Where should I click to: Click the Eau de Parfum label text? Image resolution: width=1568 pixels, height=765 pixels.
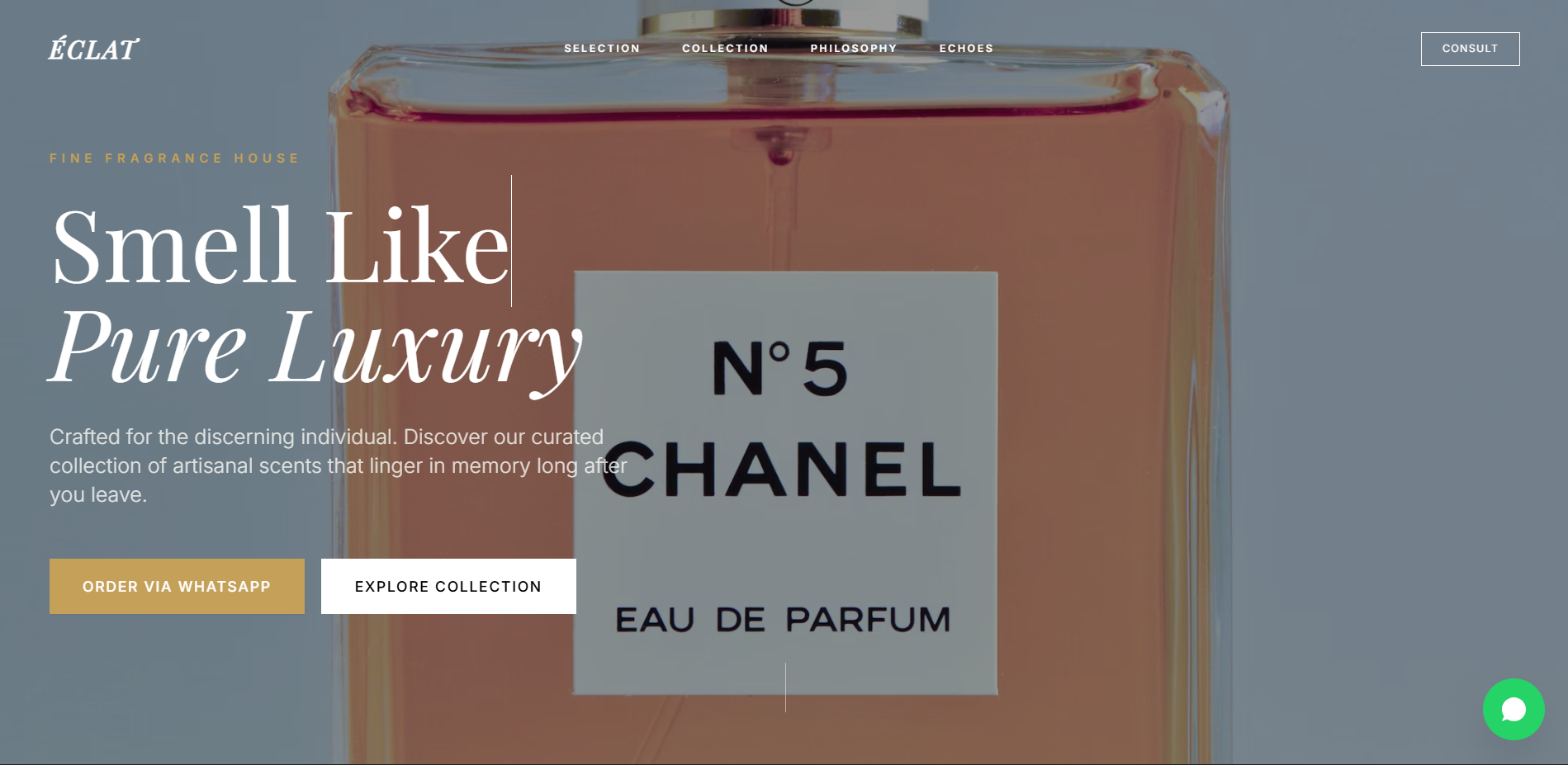(783, 619)
